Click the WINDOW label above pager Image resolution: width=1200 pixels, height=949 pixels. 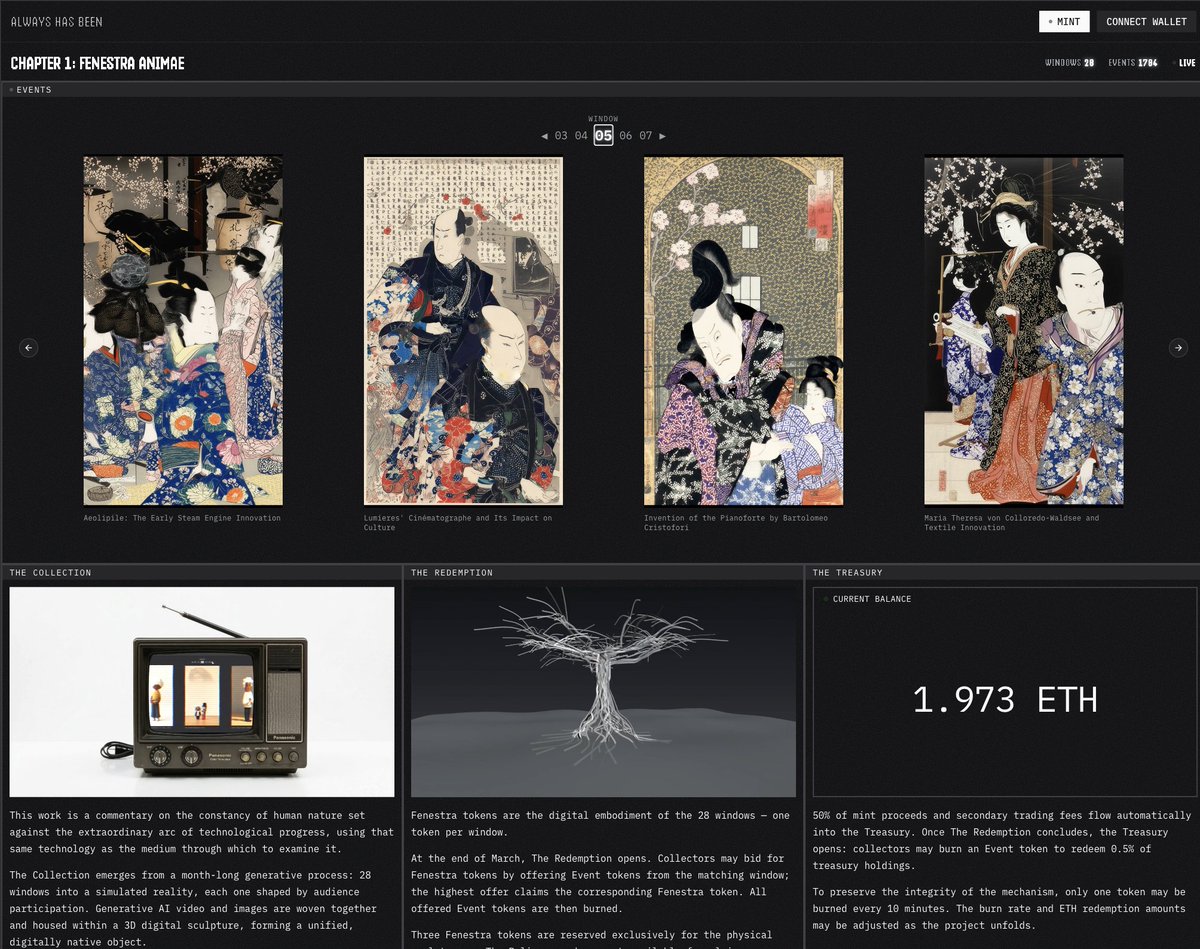[603, 119]
